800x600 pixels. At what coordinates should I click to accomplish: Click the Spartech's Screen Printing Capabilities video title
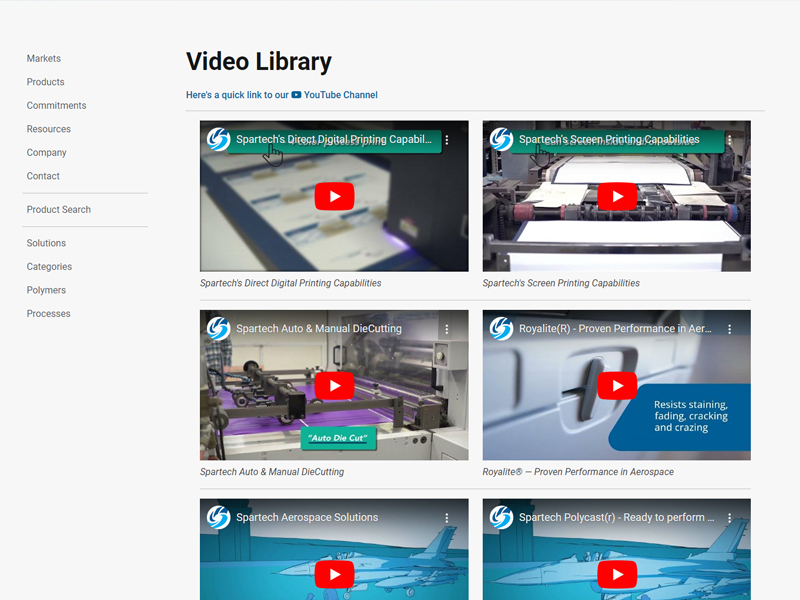[609, 139]
